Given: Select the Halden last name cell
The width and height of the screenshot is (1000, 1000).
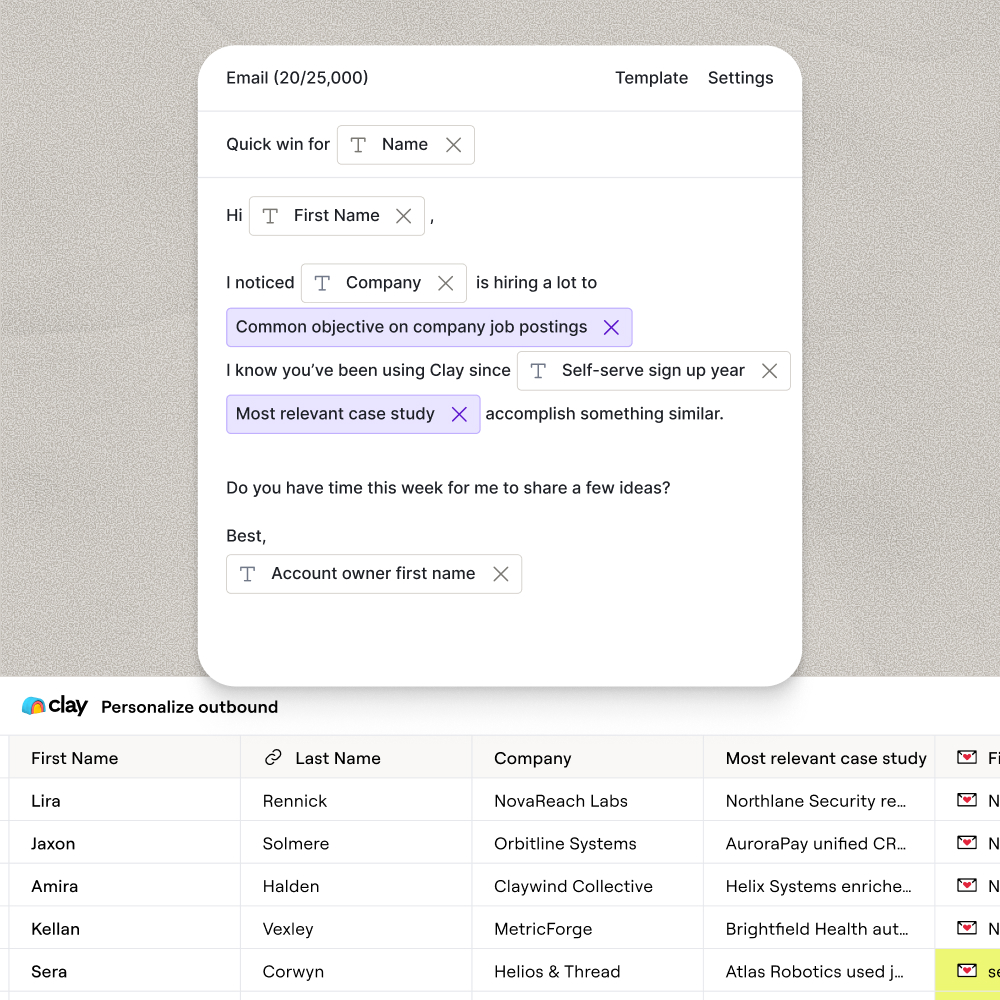Looking at the screenshot, I should 357,886.
